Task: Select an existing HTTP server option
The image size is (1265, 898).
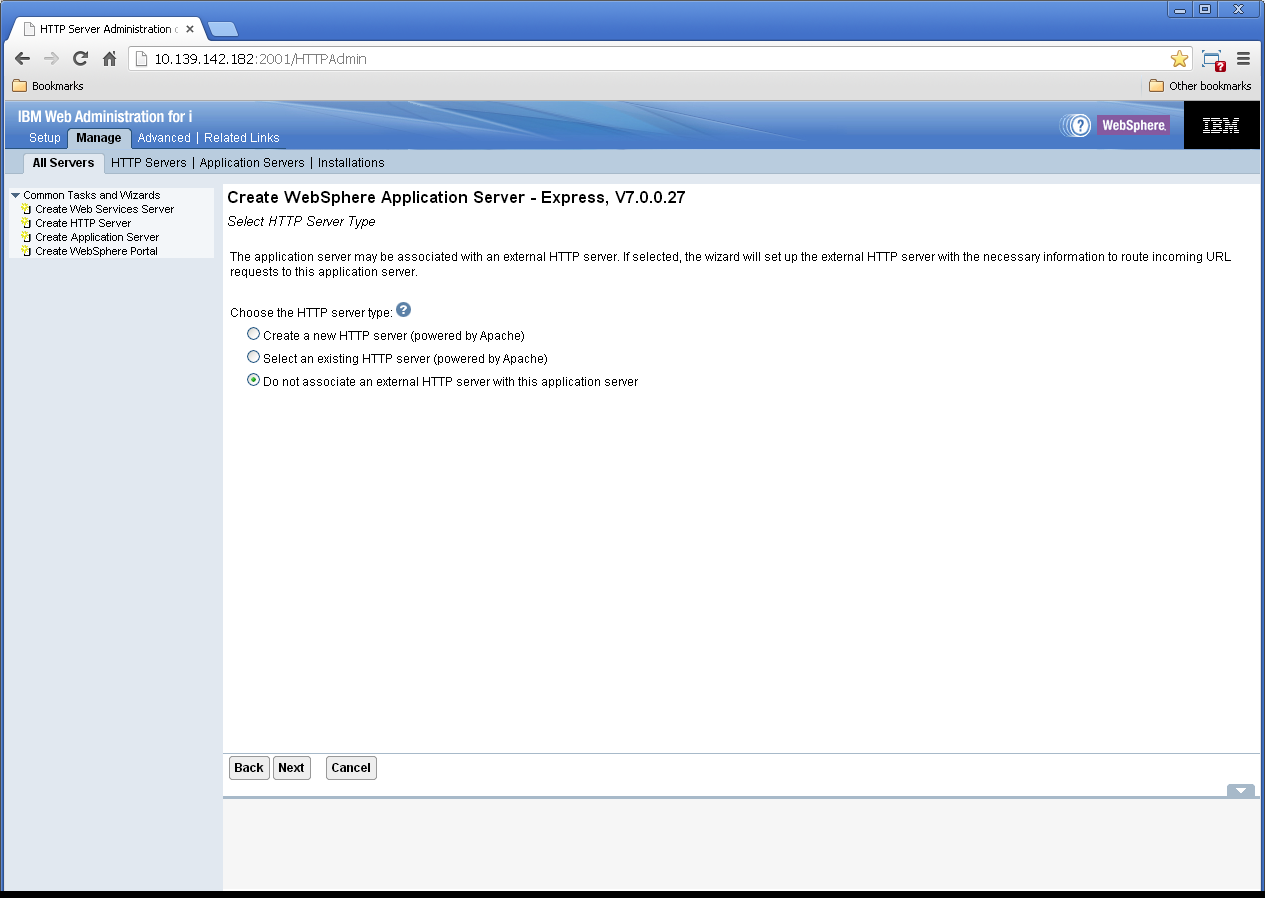Action: click(253, 357)
